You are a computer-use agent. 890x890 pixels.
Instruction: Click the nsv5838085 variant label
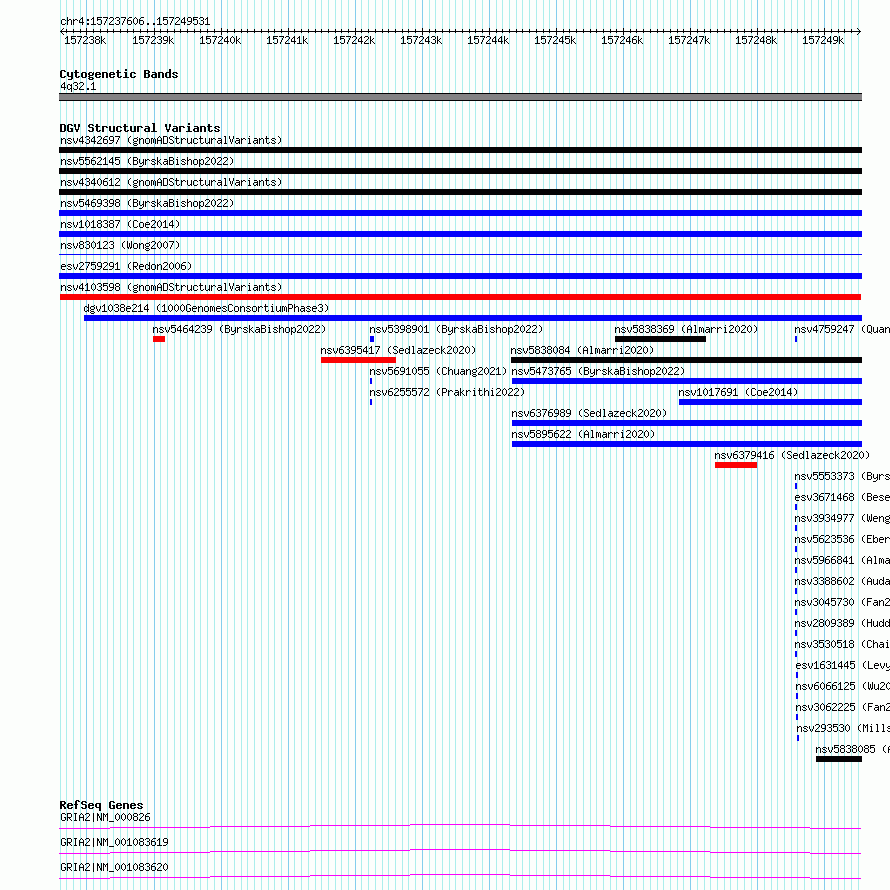pyautogui.click(x=853, y=749)
